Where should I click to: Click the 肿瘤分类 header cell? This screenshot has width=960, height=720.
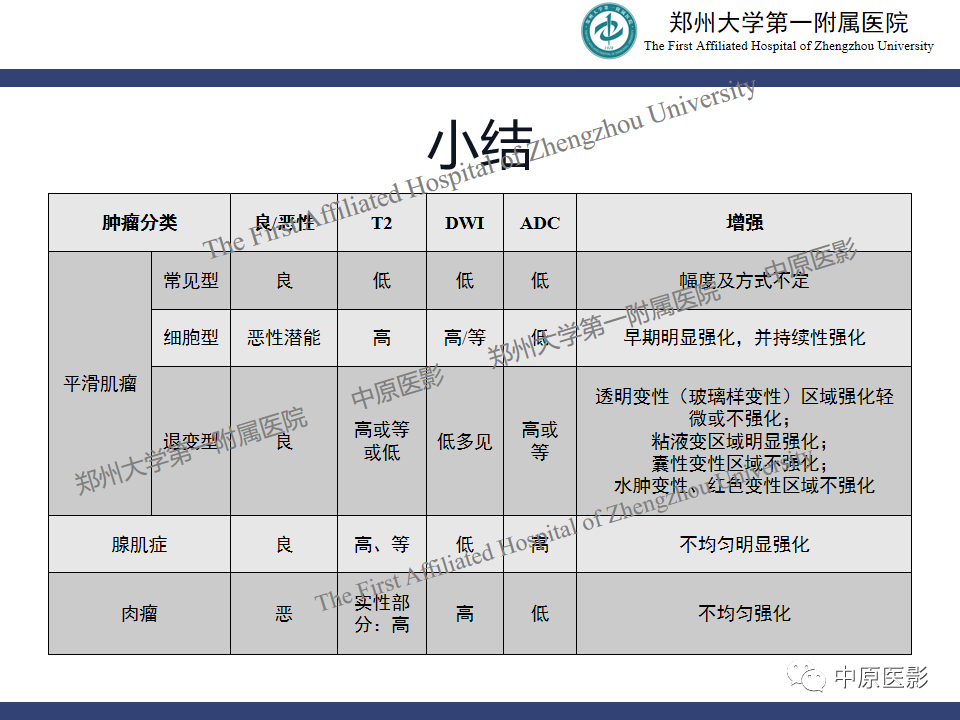140,223
